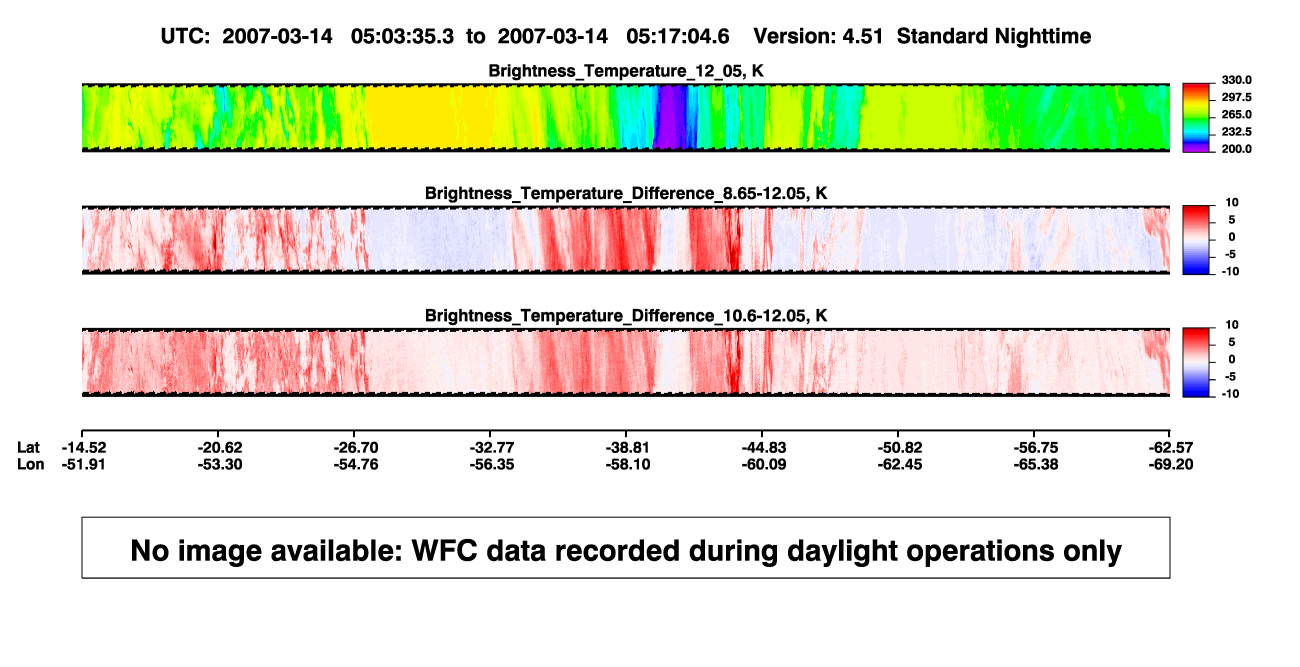Click the 12.05 brightness temperature image strip
The height and width of the screenshot is (667, 1300).
coord(626,117)
